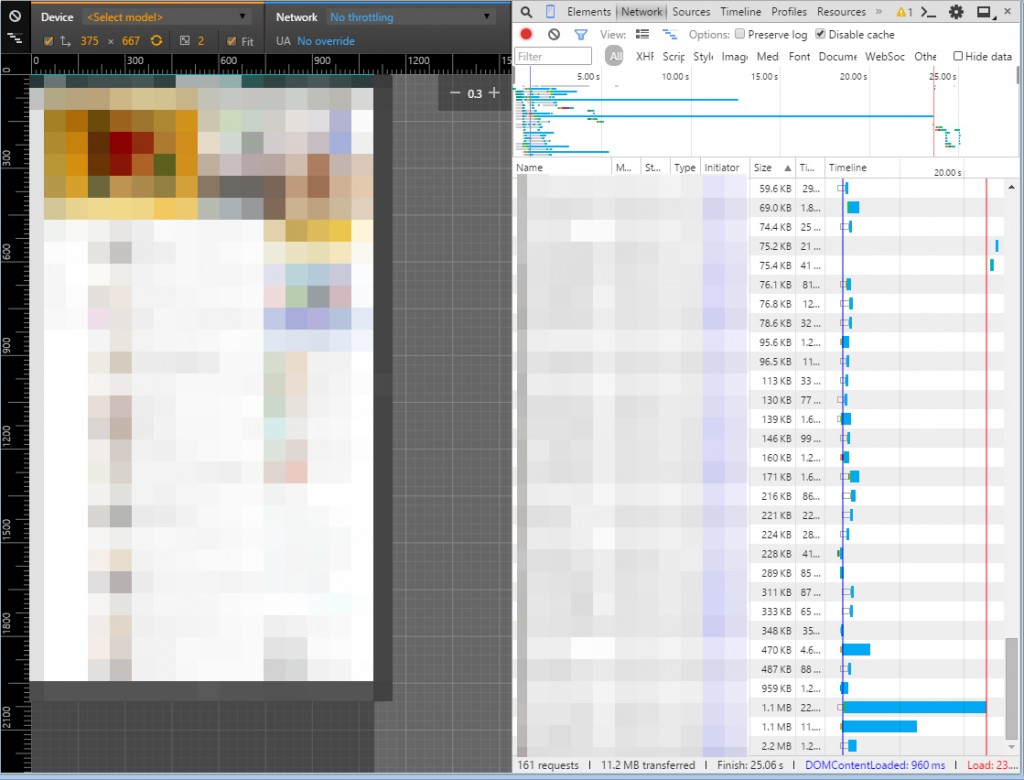Click the network Filter text field
The height and width of the screenshot is (780, 1024).
[556, 57]
